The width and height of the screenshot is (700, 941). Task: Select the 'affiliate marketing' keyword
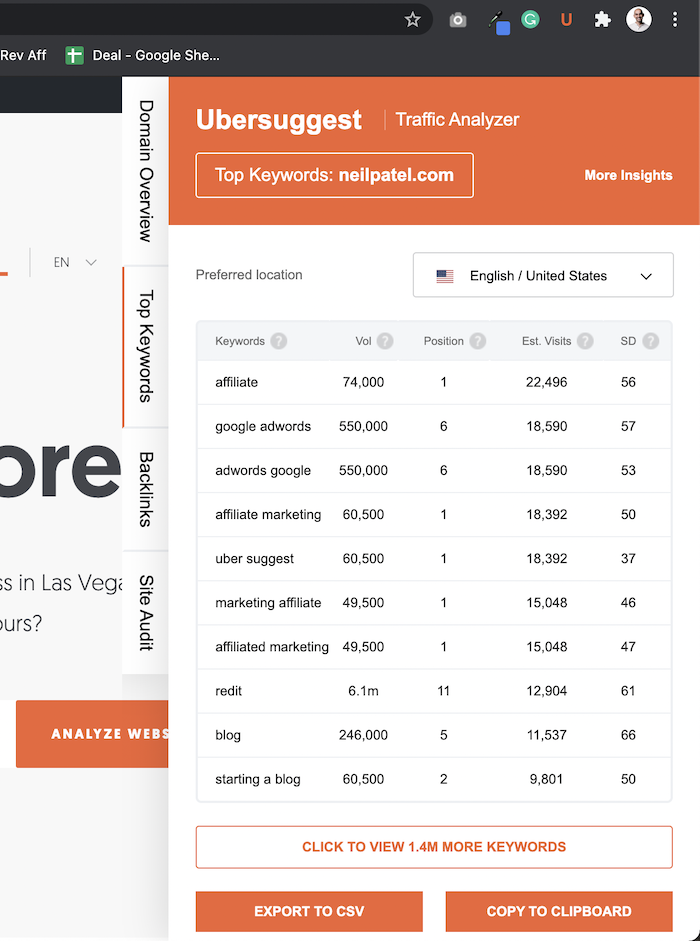[x=268, y=515]
